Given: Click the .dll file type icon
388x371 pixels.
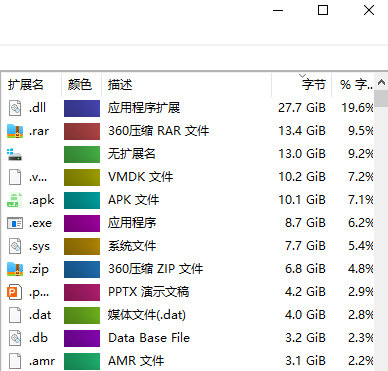Looking at the screenshot, I should tap(15, 108).
